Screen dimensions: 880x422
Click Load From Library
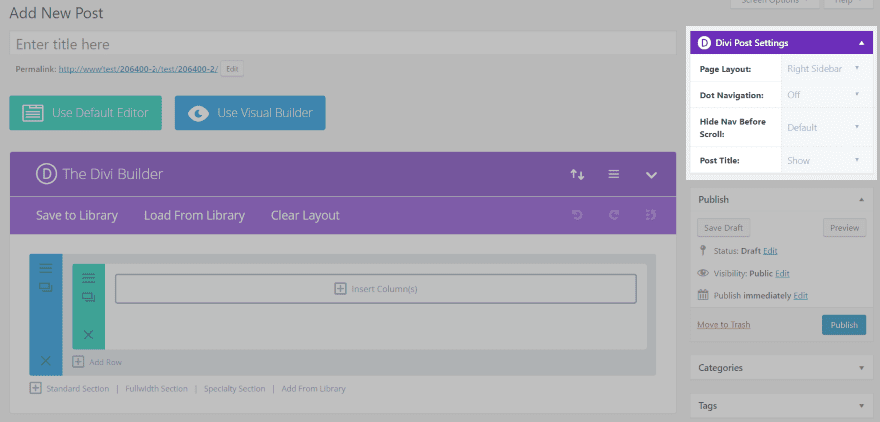(194, 215)
